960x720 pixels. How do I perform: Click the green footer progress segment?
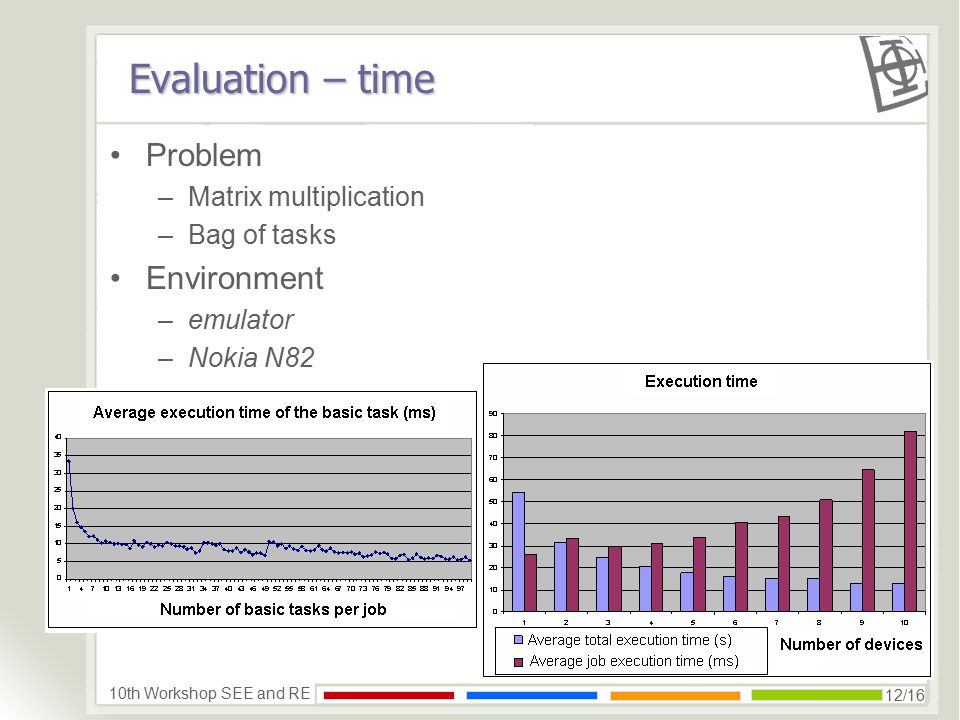tap(817, 695)
